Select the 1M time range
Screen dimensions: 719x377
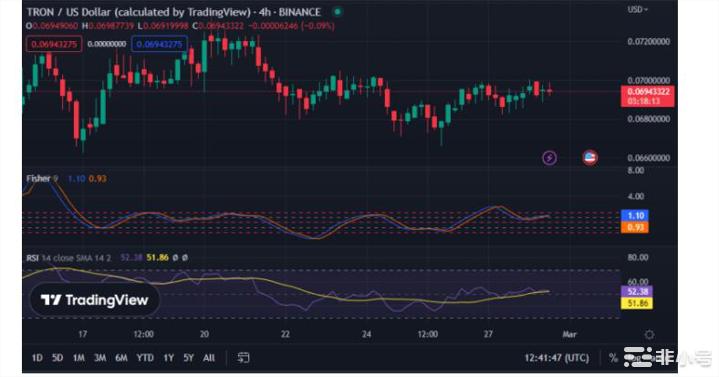(79, 358)
